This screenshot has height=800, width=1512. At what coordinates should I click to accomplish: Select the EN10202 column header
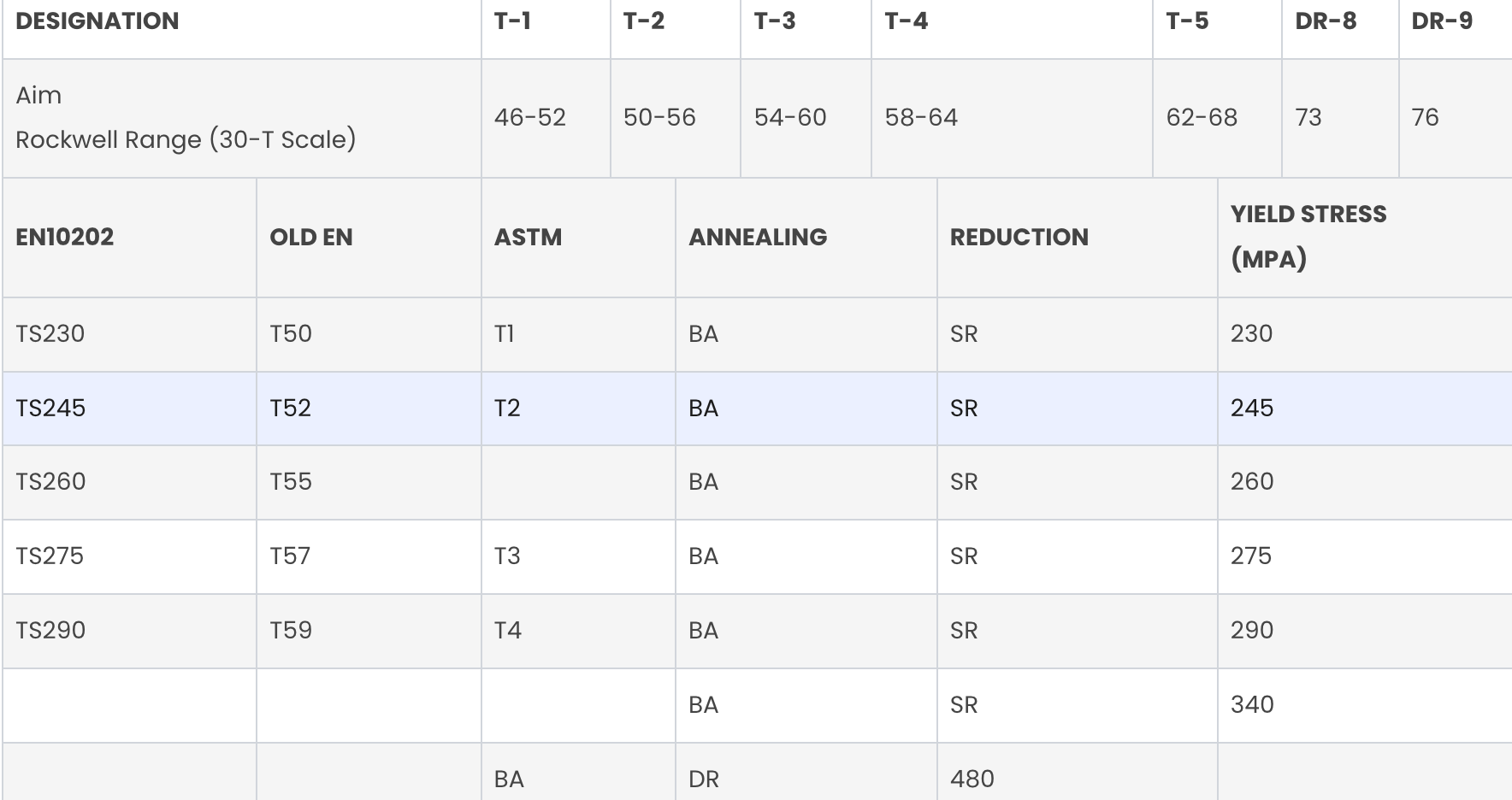[x=129, y=238]
